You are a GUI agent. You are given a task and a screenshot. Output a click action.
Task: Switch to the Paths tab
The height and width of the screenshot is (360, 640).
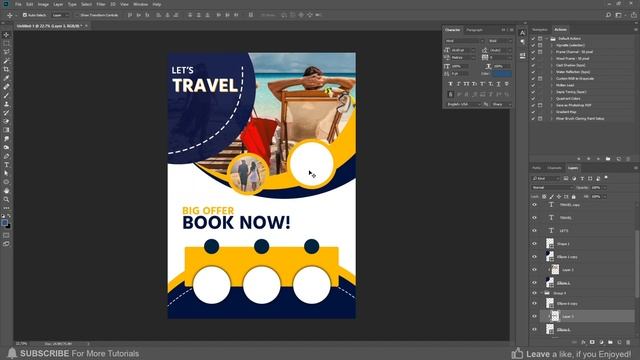(536, 168)
